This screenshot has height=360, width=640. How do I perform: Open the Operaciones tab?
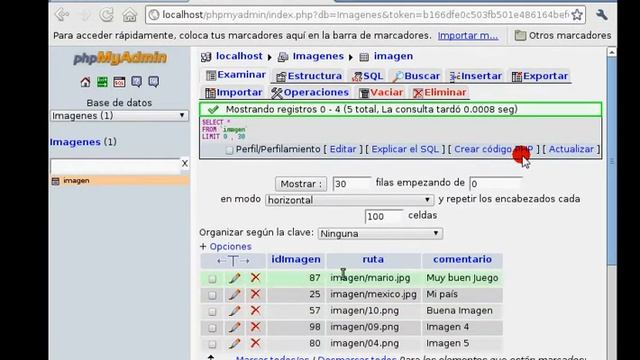[310, 93]
